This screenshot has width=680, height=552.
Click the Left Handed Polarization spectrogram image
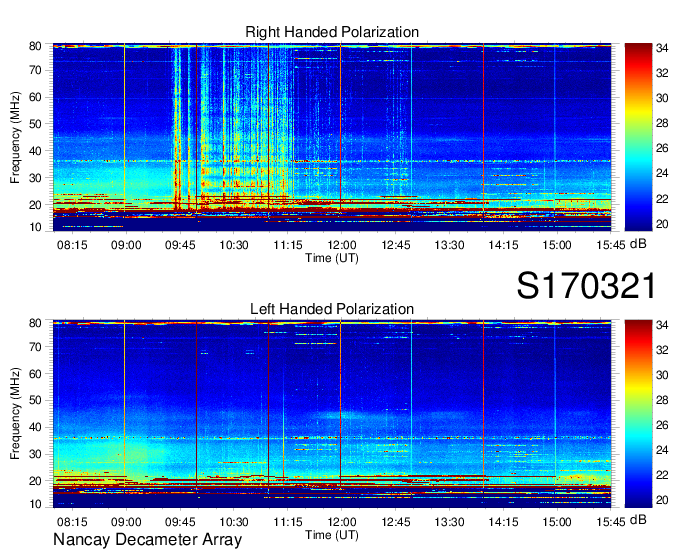coord(332,414)
